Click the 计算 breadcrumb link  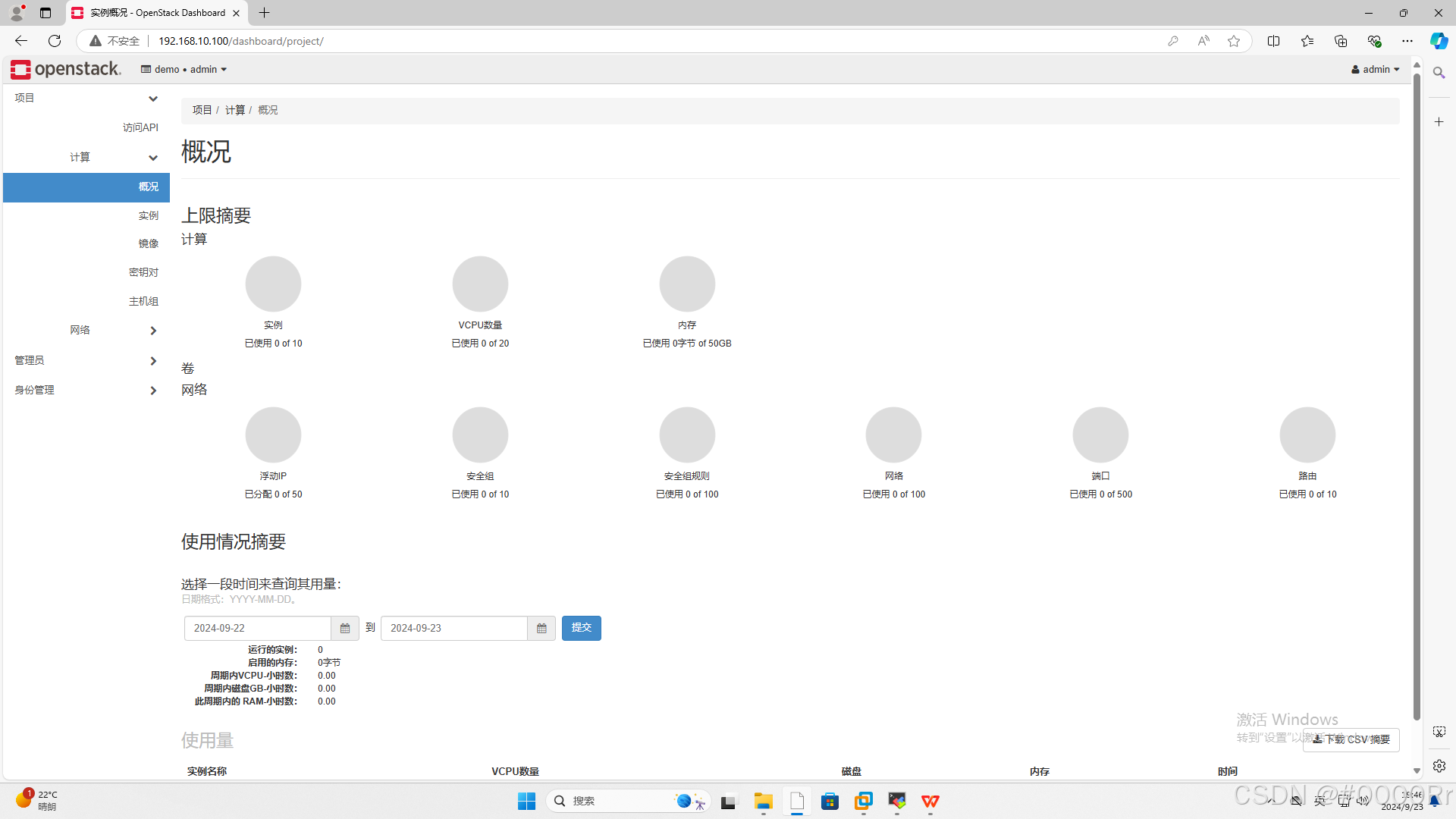(x=234, y=110)
